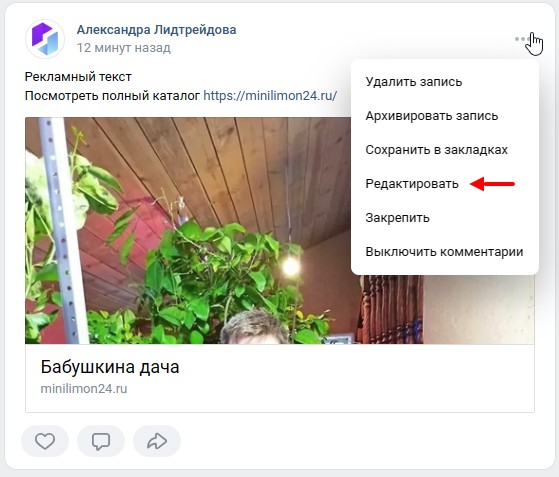Screen dimensions: 559x477
Task: Open the Бабушкина дача link card title
Action: (x=110, y=367)
